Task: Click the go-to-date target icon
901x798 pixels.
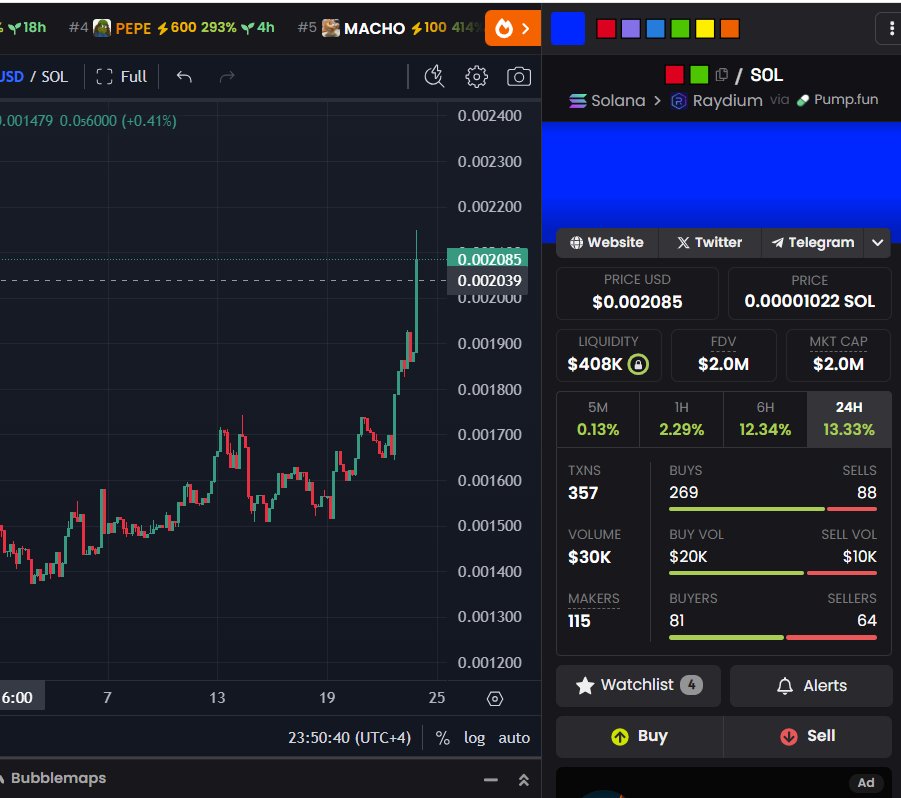Action: (x=495, y=699)
